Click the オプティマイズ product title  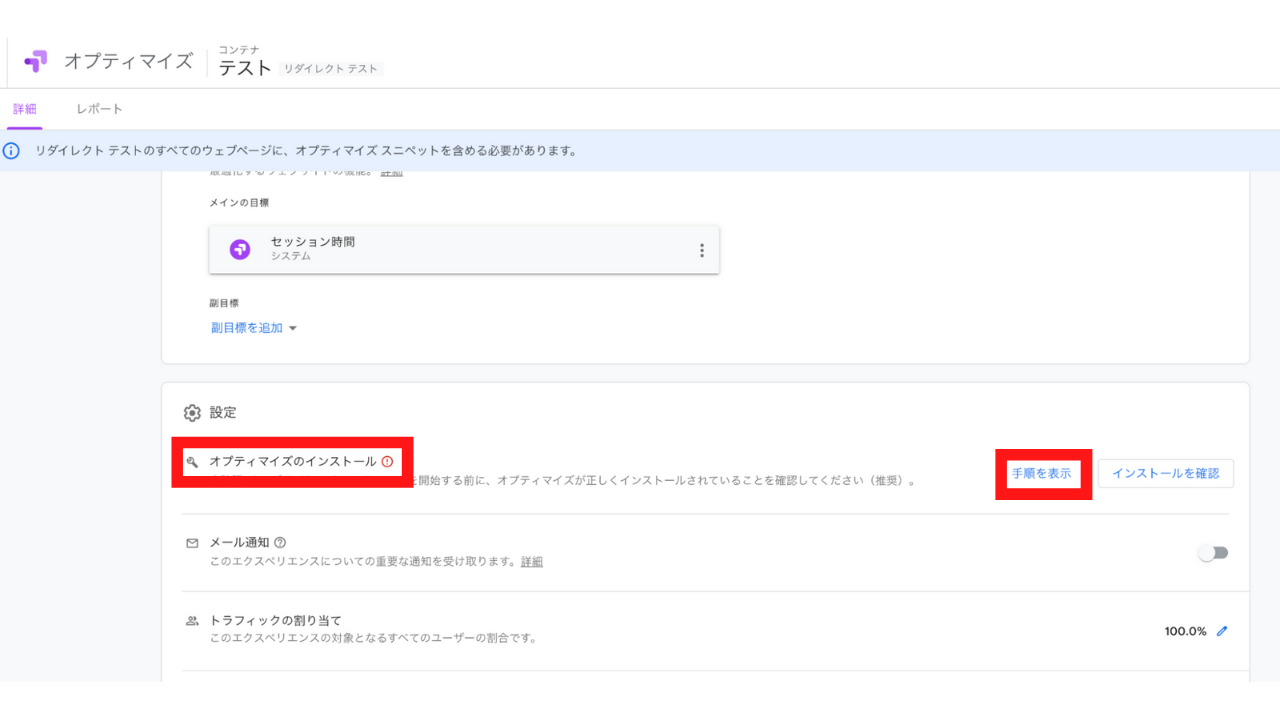128,61
